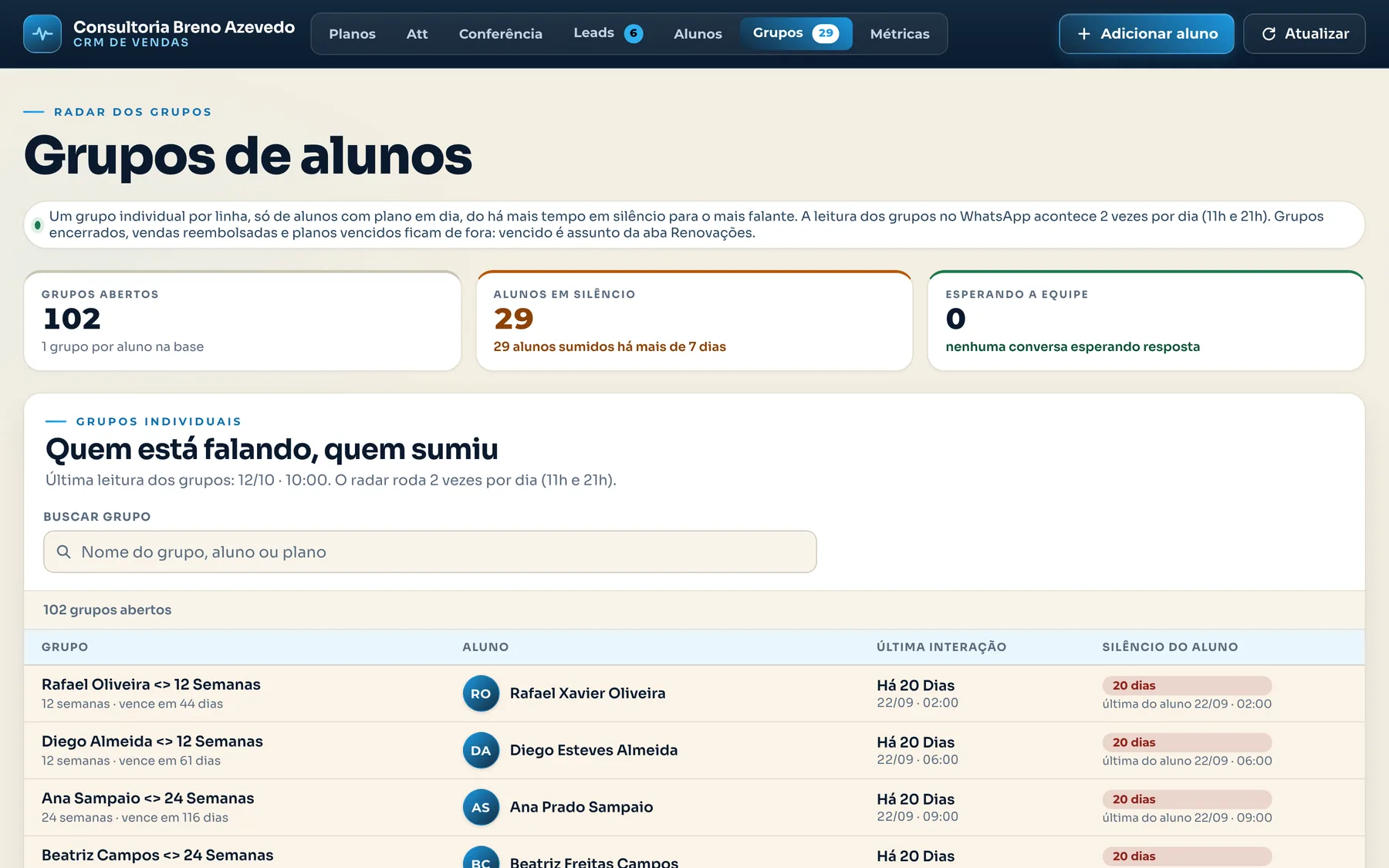This screenshot has height=868, width=1389.
Task: Click Há 20 Dias in Diego's row
Action: point(915,742)
